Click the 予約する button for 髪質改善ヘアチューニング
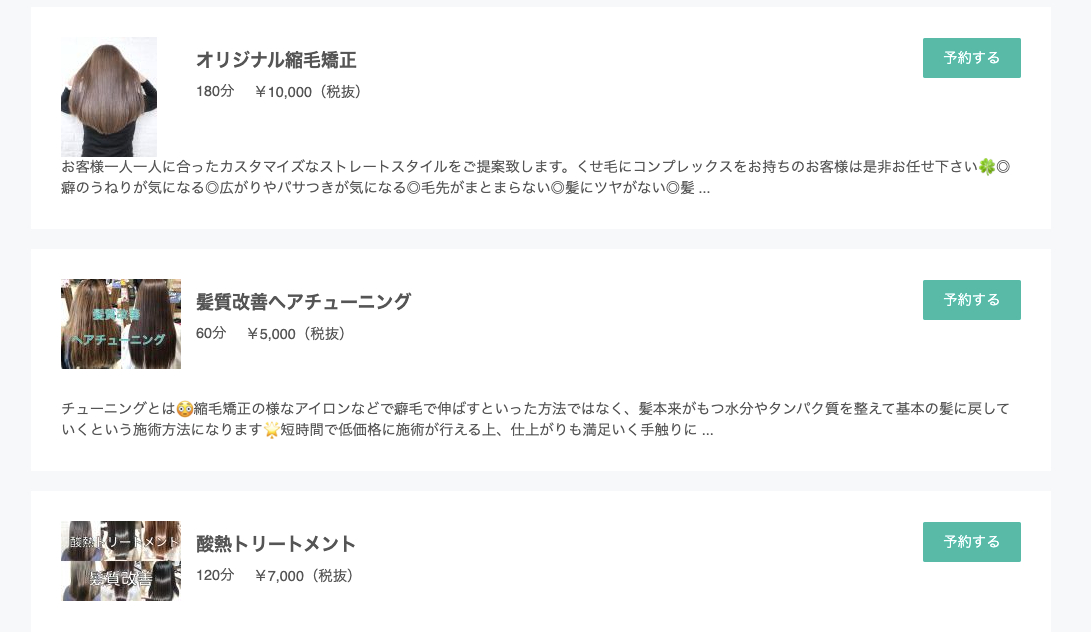Image resolution: width=1091 pixels, height=632 pixels. coord(971,299)
